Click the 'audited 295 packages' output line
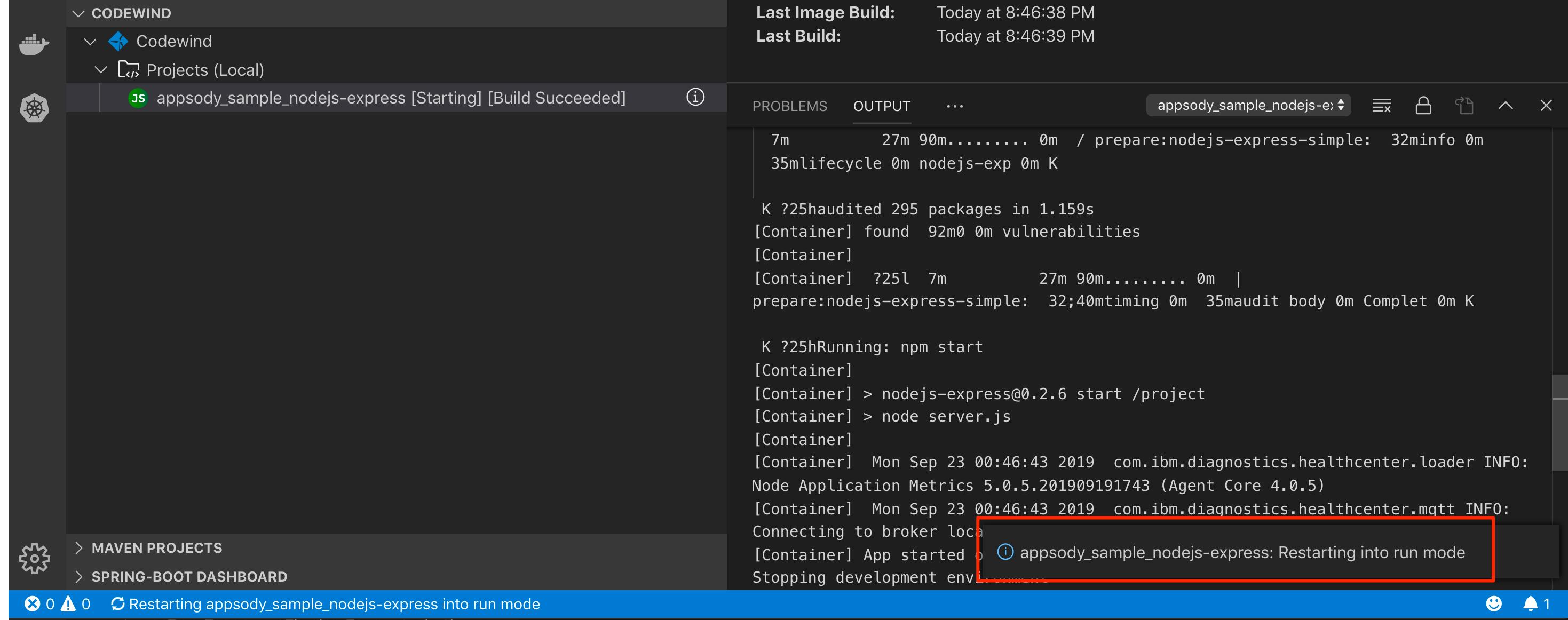 pos(928,209)
